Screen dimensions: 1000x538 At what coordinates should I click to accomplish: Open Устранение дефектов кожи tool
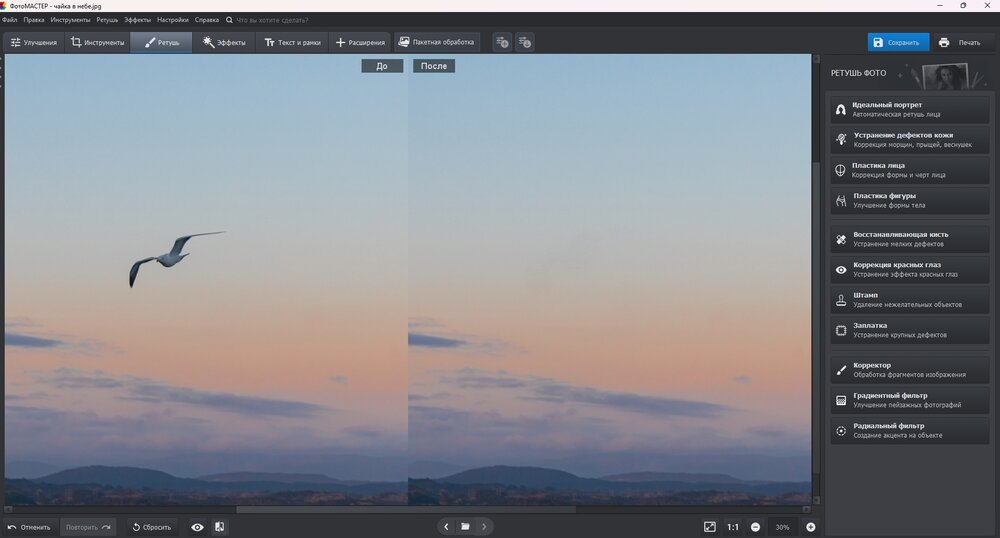(909, 140)
